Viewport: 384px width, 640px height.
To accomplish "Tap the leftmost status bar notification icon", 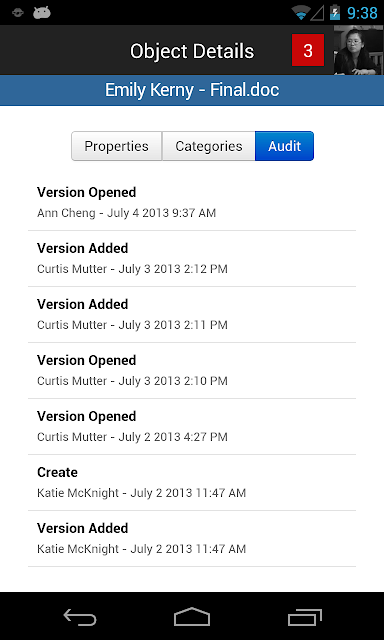I will click(x=18, y=13).
